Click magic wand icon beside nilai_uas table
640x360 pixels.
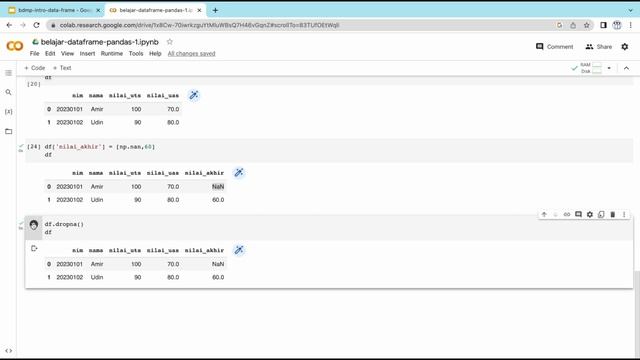pos(194,96)
